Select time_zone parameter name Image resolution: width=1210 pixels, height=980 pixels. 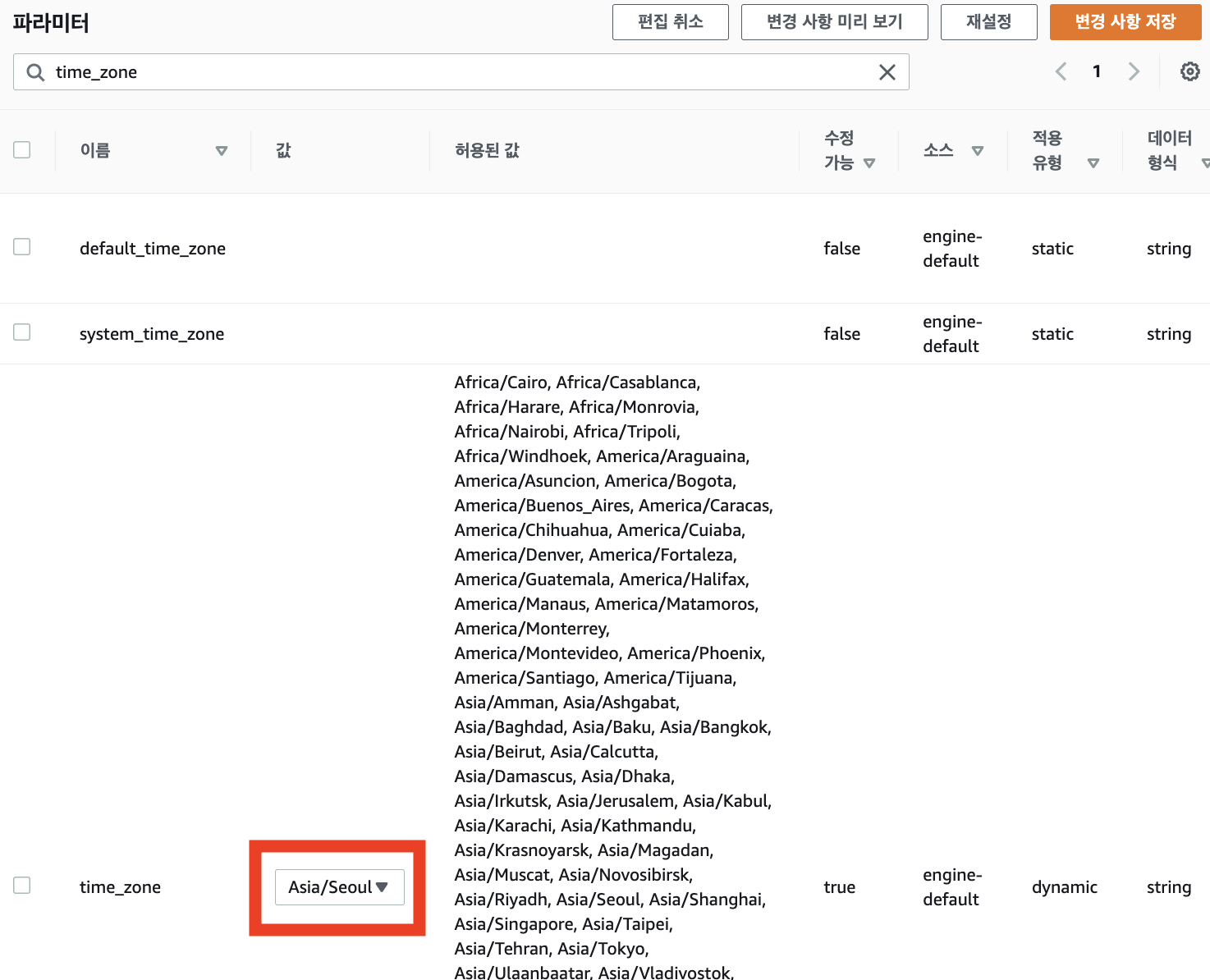[x=120, y=887]
